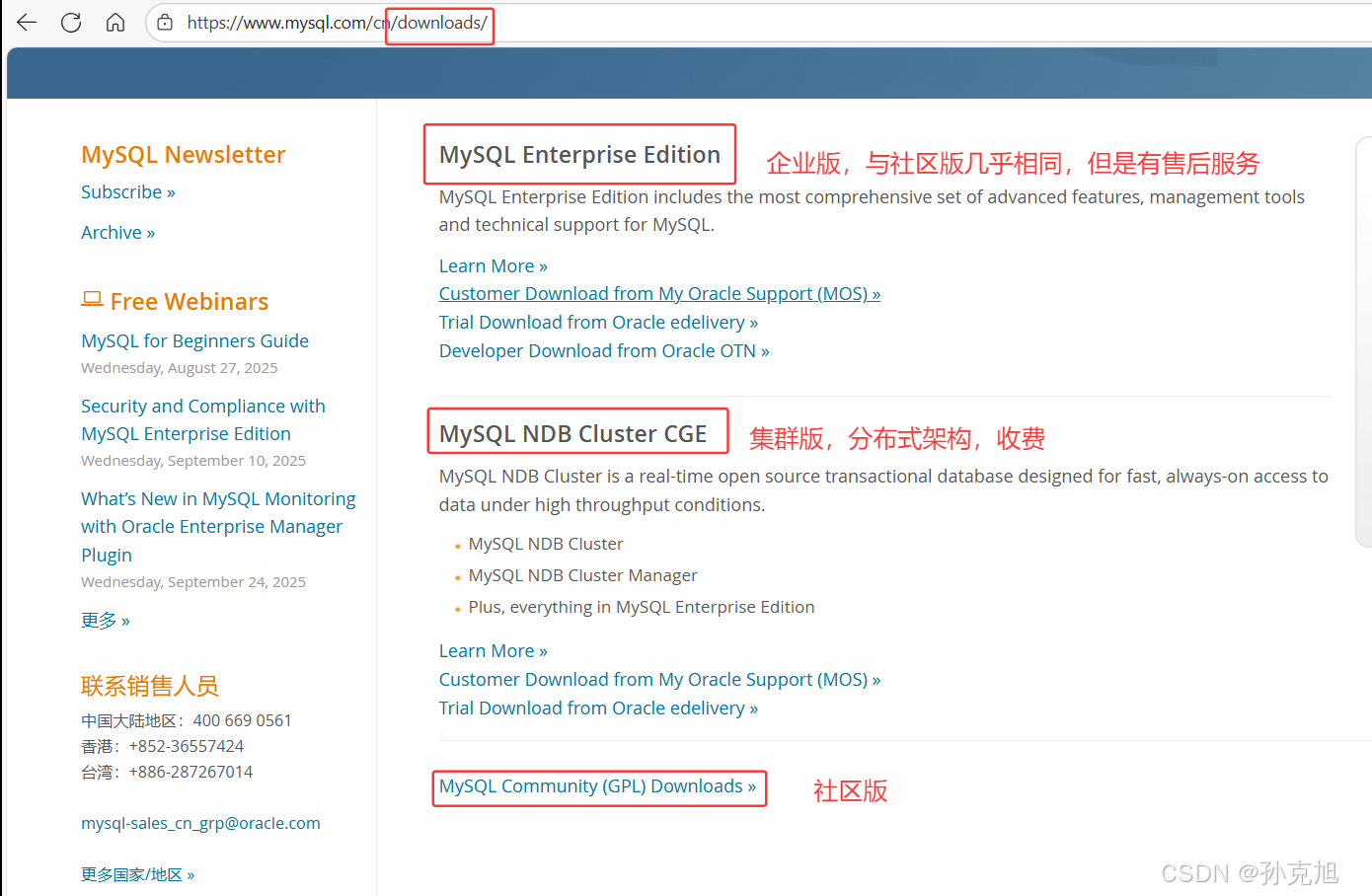
Task: Click the Enterprise Edition description paragraph
Action: point(872,211)
